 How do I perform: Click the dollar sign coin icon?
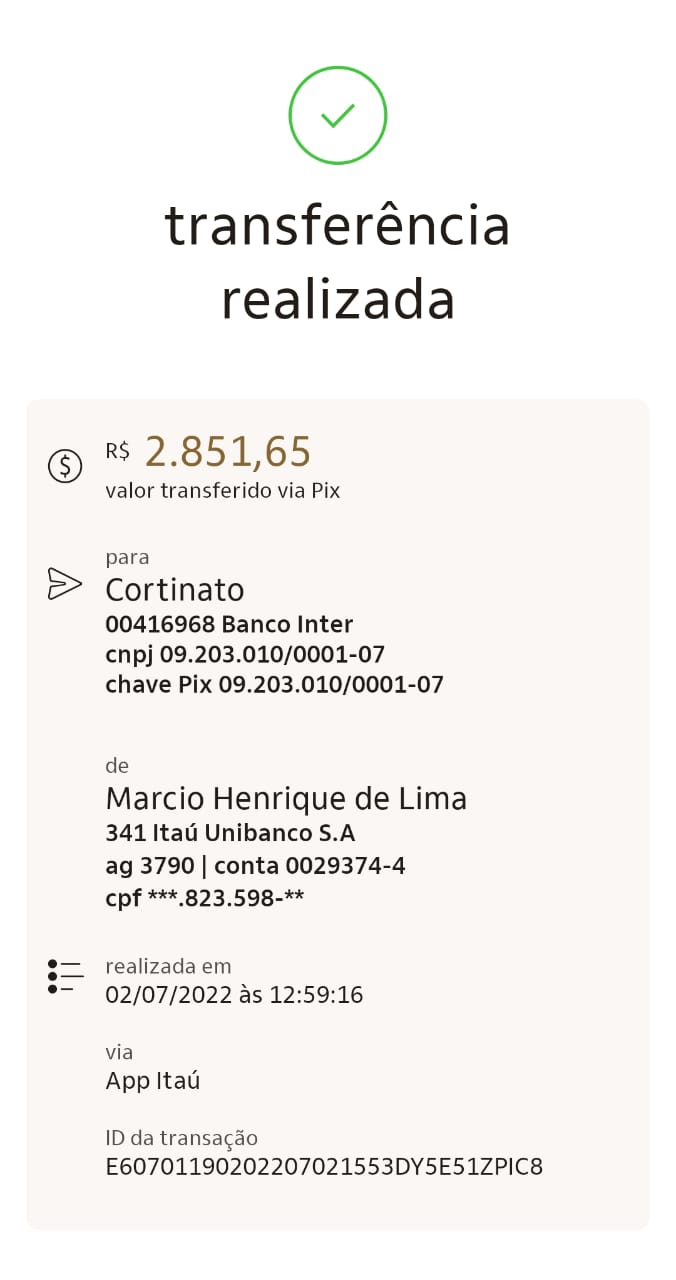[x=65, y=466]
